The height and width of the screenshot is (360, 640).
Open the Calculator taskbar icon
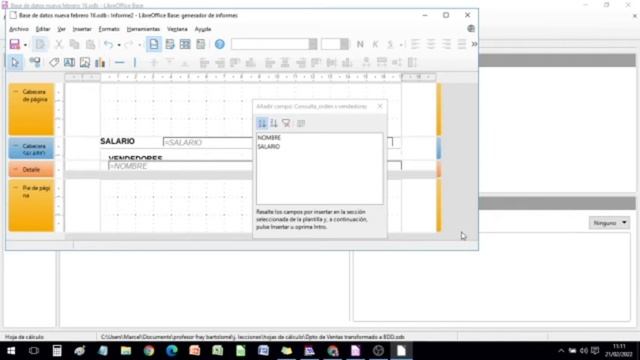(x=57, y=351)
